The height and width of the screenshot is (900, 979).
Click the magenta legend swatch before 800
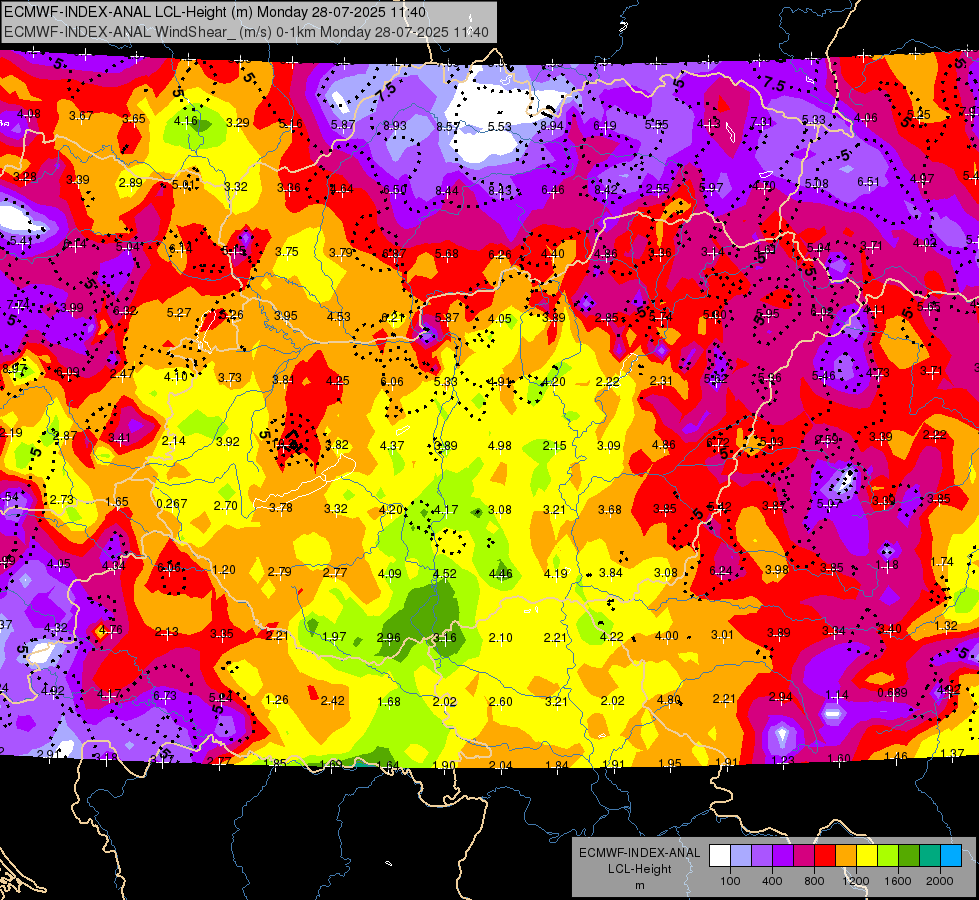[804, 856]
